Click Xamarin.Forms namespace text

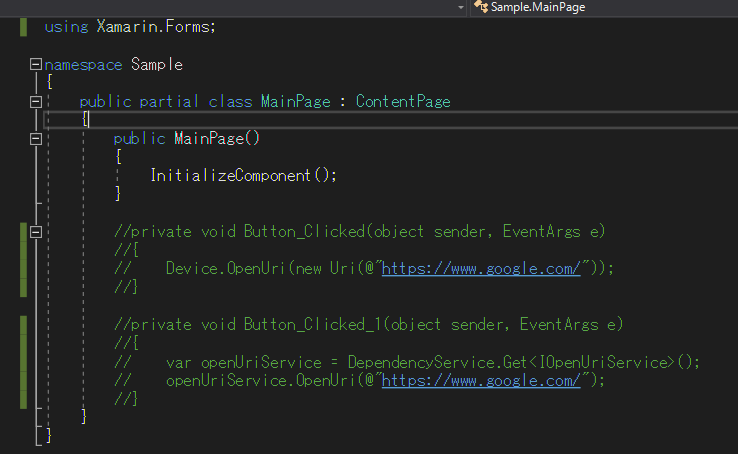point(155,27)
